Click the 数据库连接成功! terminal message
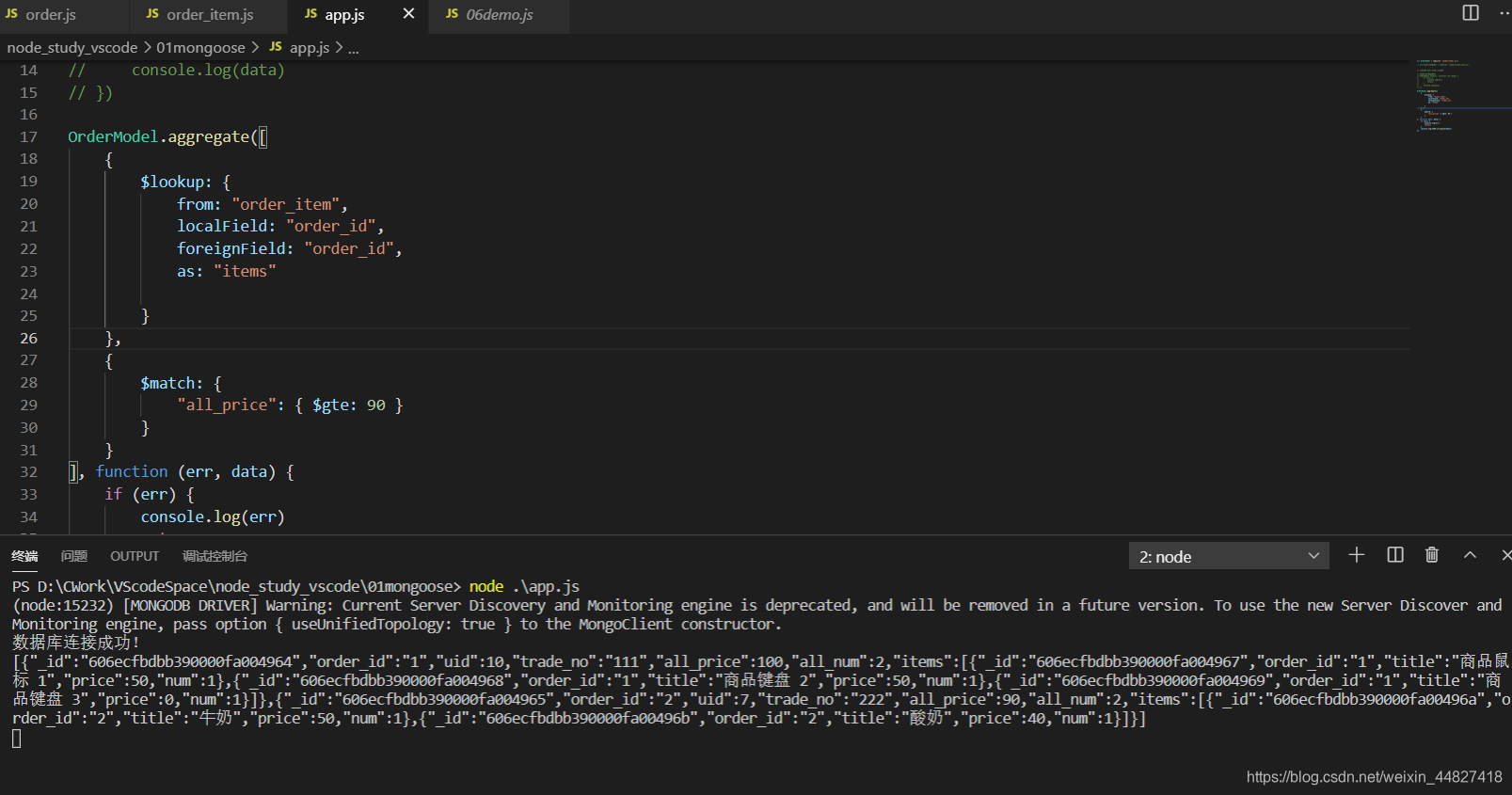Viewport: 1512px width, 795px height. [76, 643]
